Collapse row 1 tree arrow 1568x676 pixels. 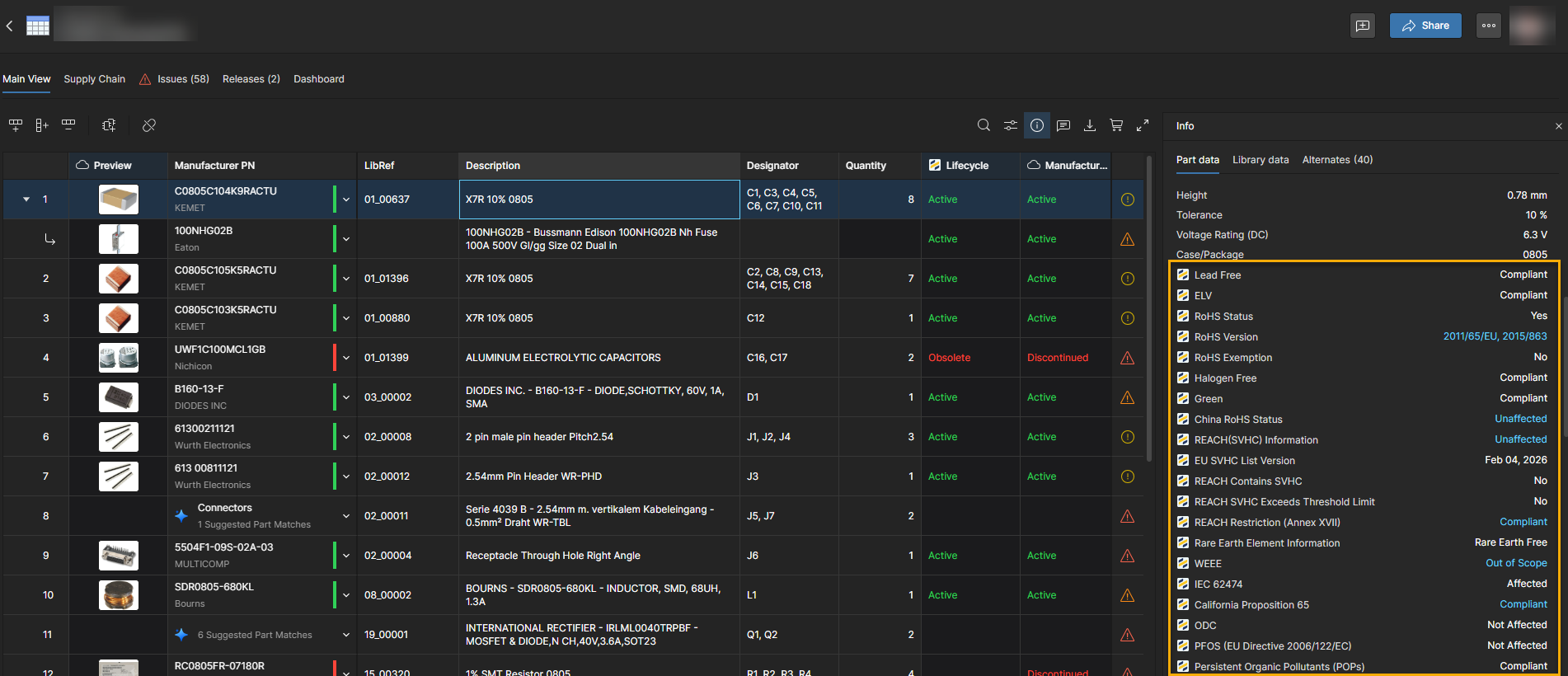point(26,200)
